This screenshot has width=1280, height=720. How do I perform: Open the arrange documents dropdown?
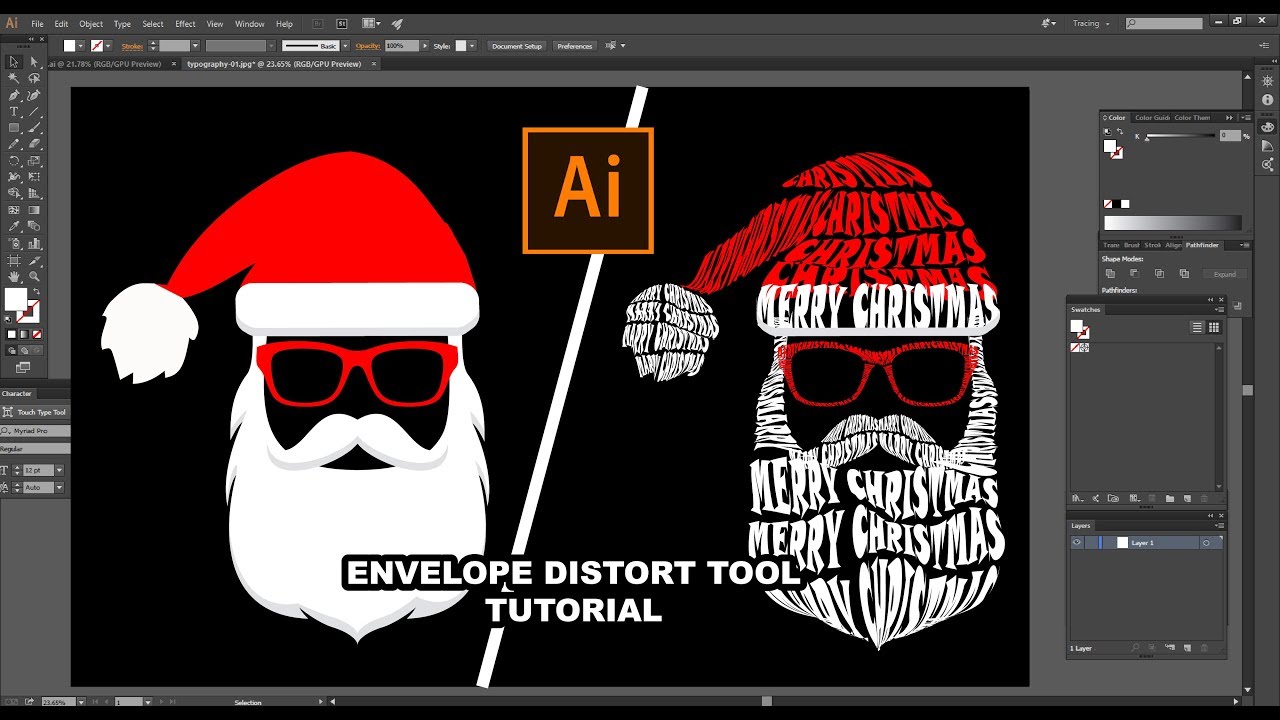pyautogui.click(x=371, y=23)
